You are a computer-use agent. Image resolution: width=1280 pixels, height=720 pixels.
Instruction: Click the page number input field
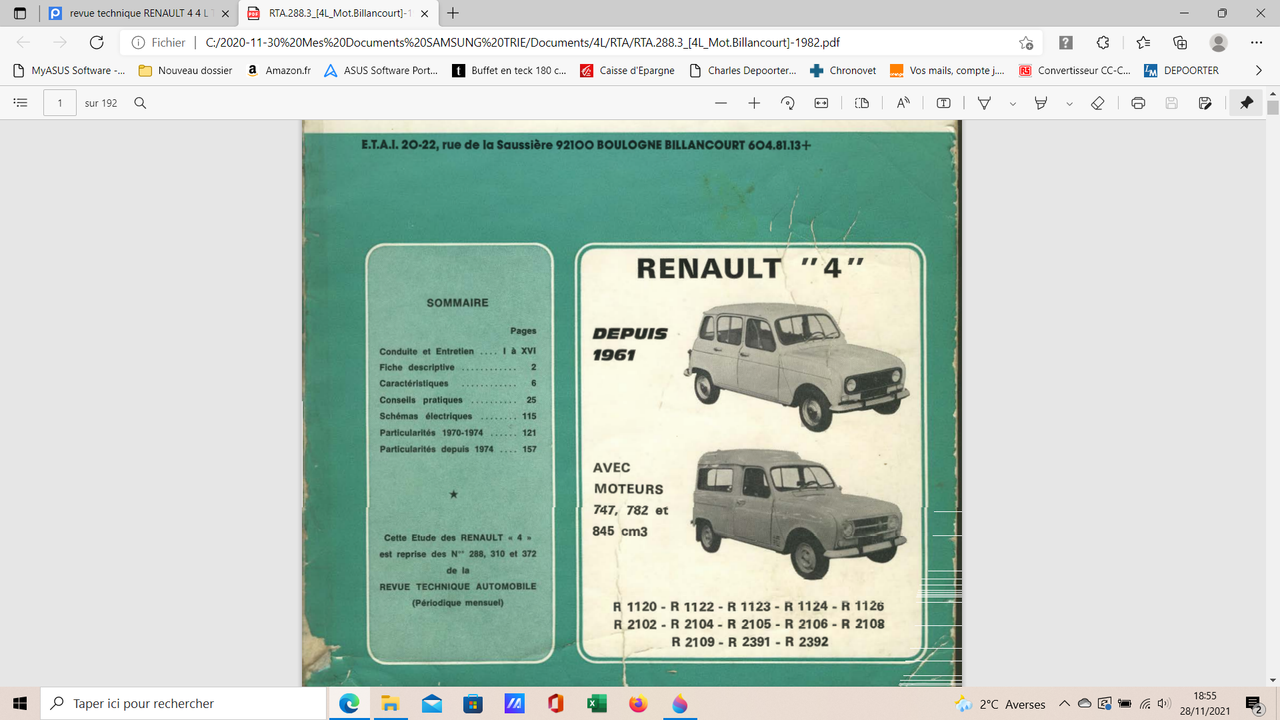60,103
